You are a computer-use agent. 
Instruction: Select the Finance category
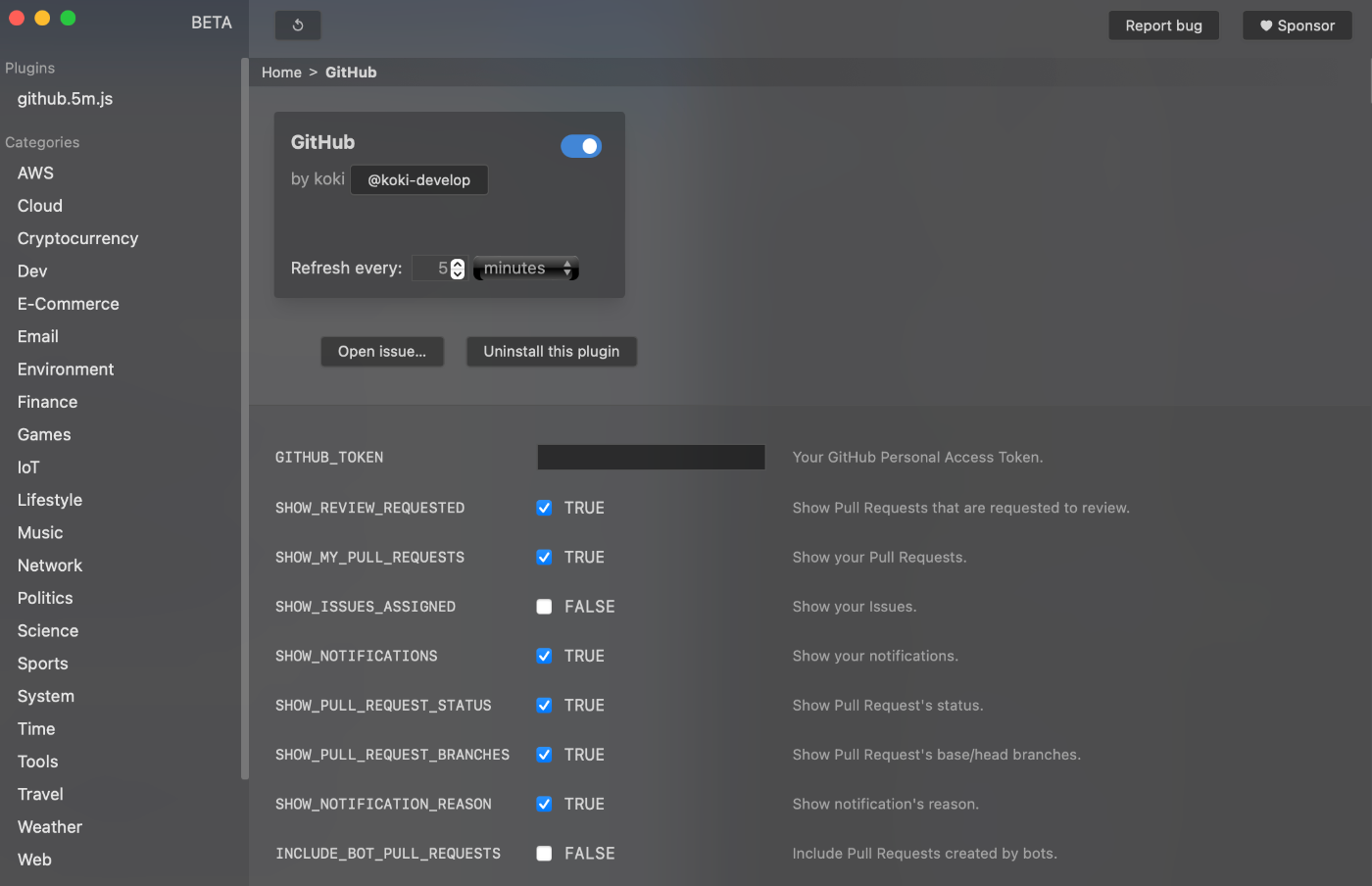click(x=47, y=402)
